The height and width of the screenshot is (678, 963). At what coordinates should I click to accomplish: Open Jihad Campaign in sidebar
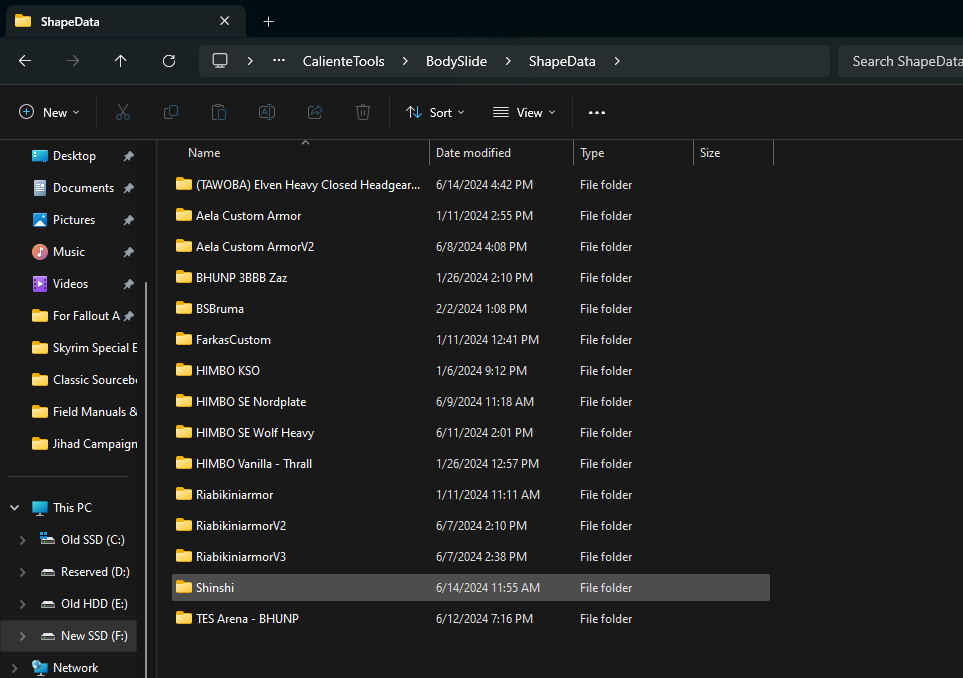84,443
